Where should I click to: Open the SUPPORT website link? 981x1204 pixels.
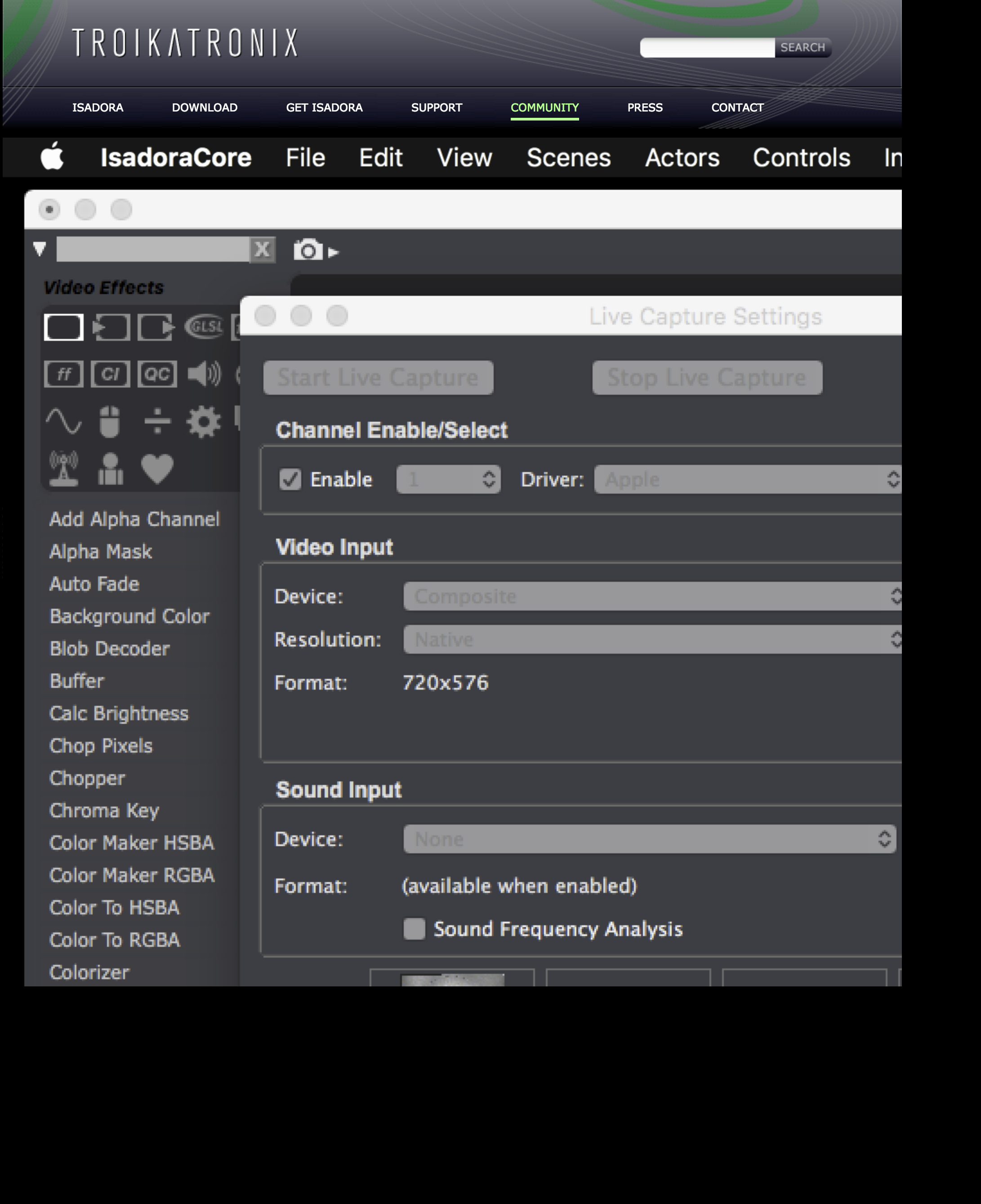click(x=437, y=107)
